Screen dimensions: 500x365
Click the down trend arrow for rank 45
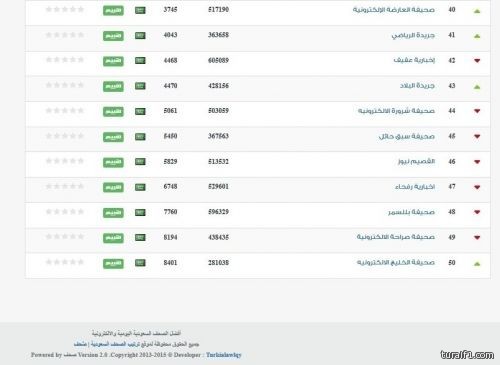477,136
